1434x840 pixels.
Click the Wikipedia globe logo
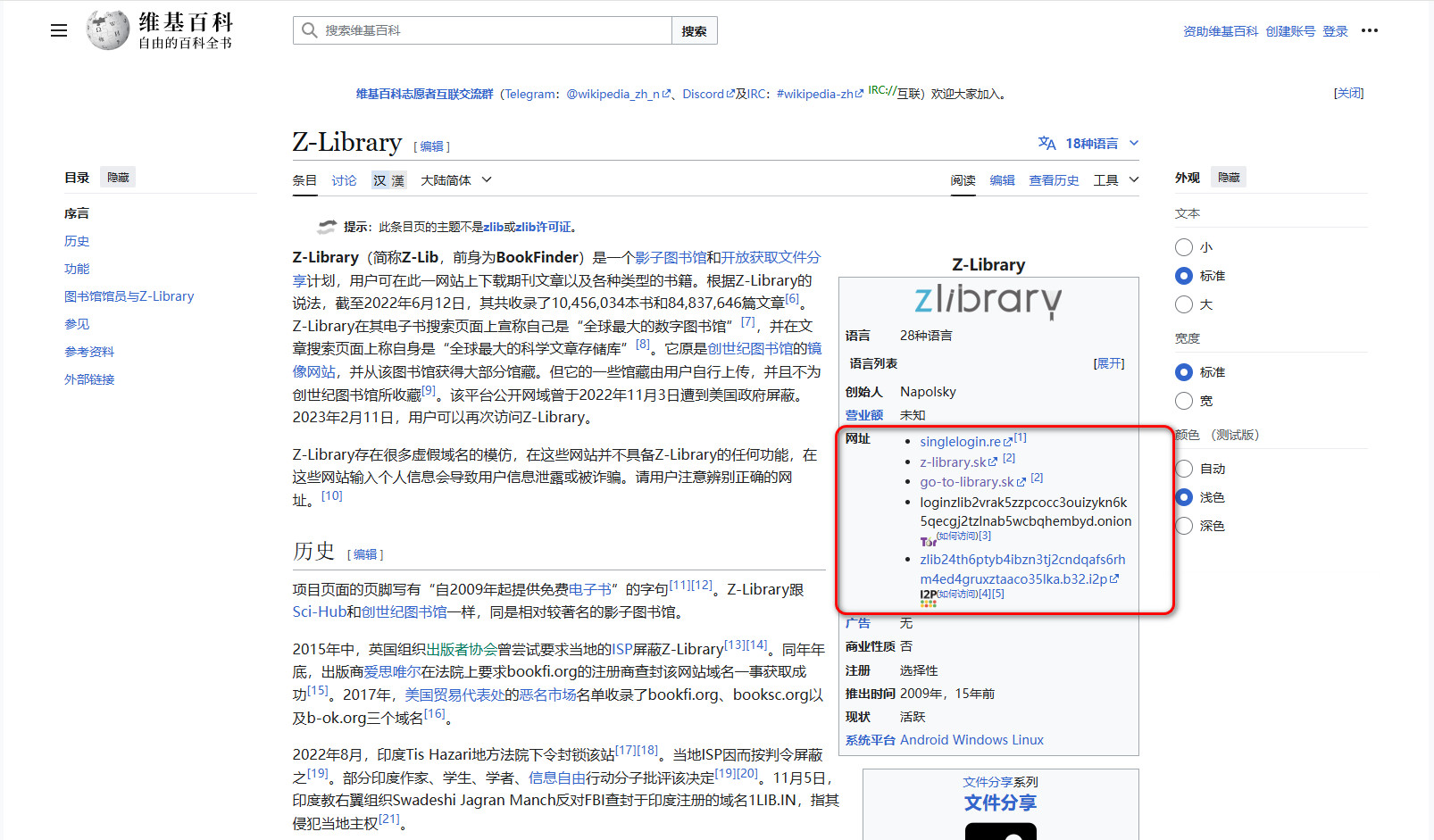pos(108,30)
